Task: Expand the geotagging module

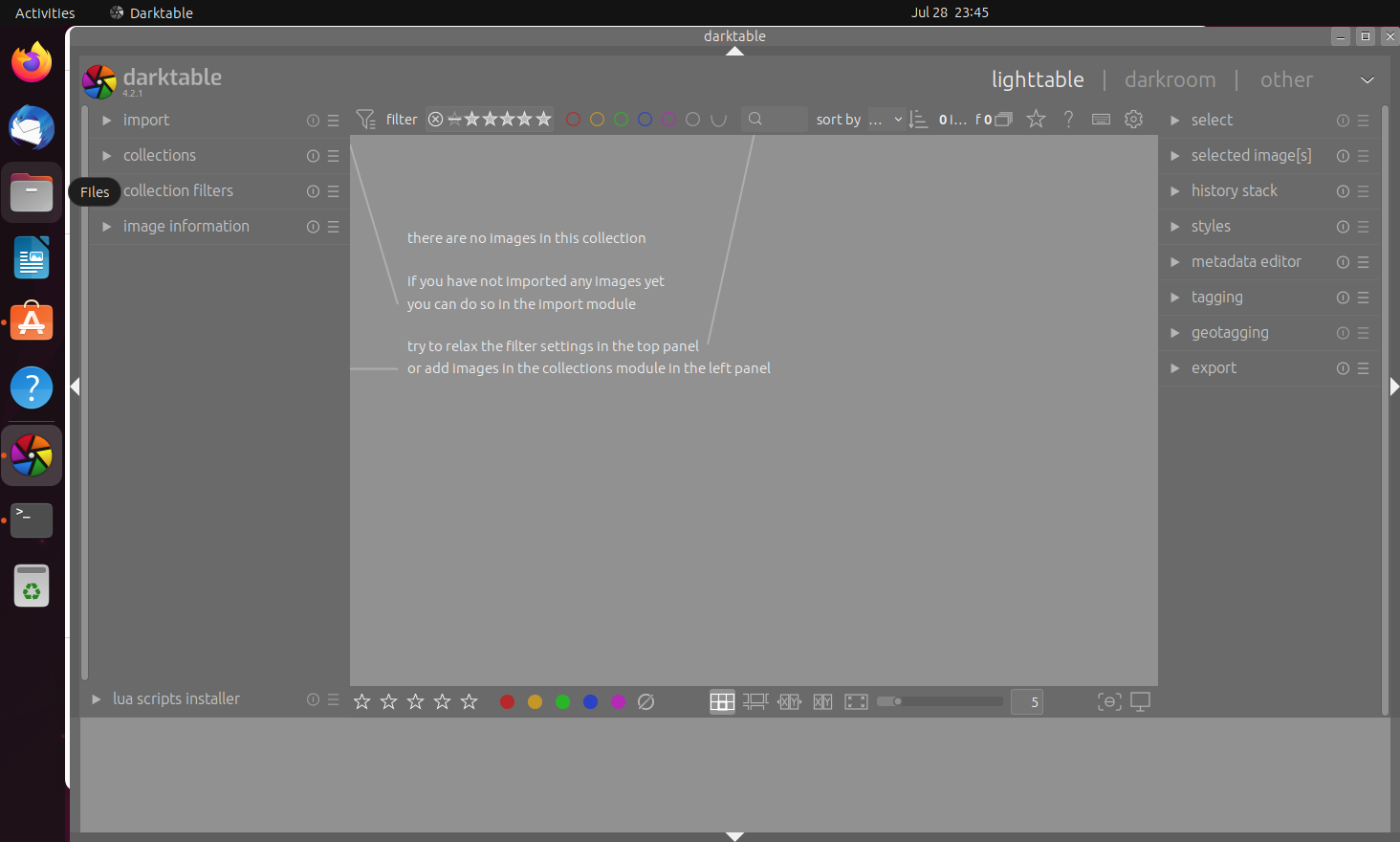Action: (1175, 333)
